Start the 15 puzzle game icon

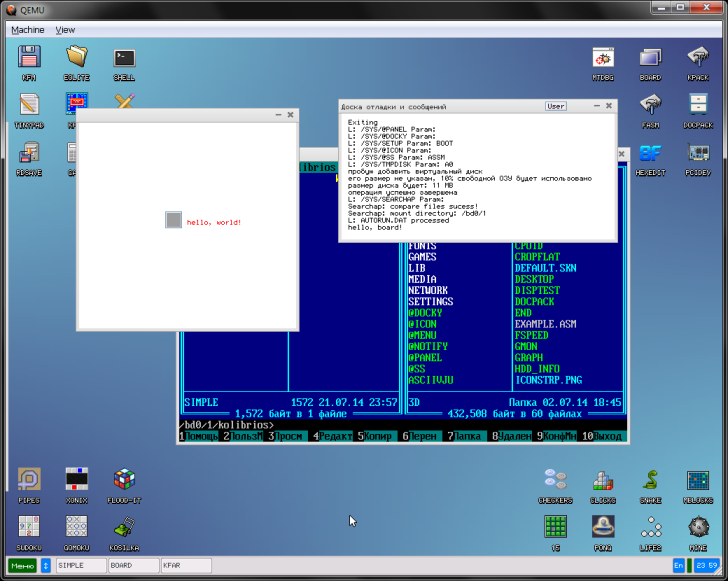[555, 532]
